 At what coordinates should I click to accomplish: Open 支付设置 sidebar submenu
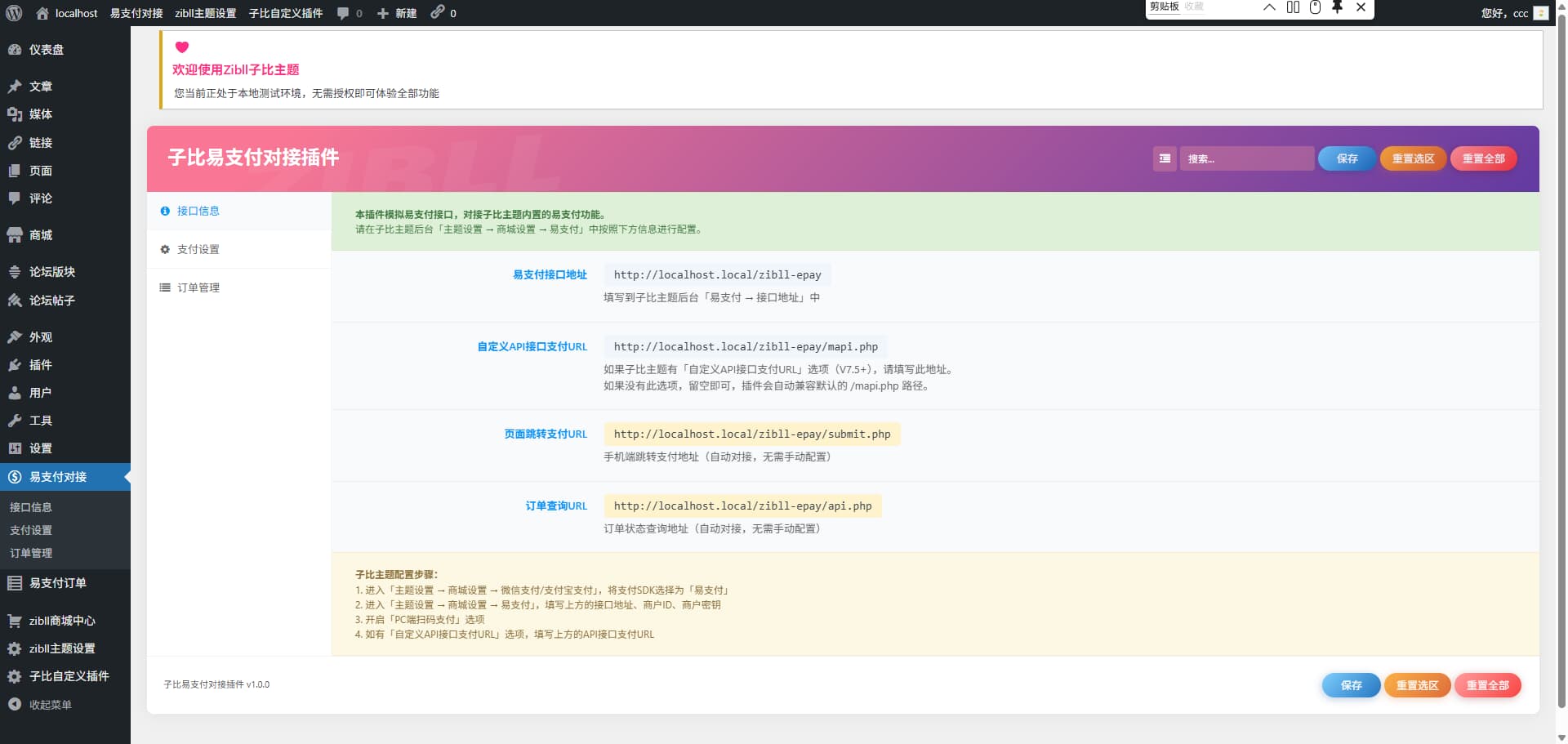(31, 530)
